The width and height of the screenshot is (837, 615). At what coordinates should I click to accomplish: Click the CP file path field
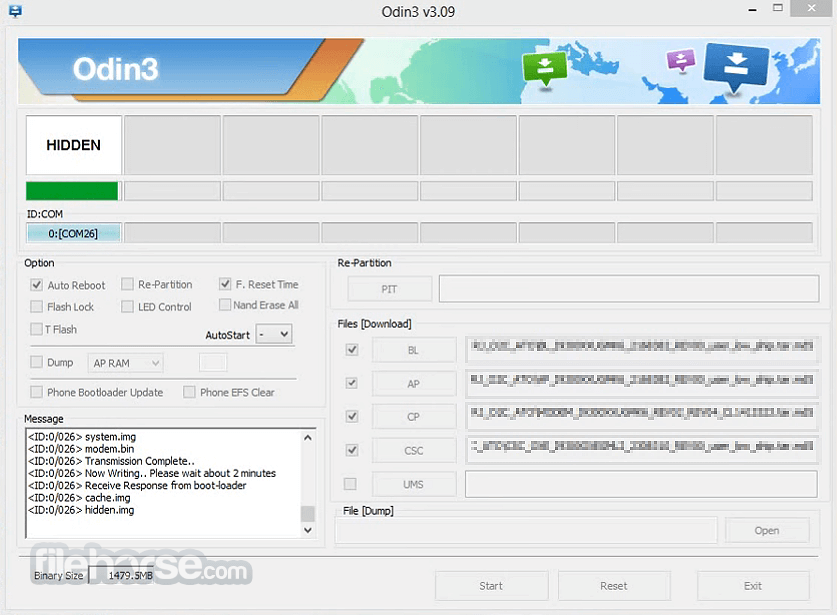[642, 417]
